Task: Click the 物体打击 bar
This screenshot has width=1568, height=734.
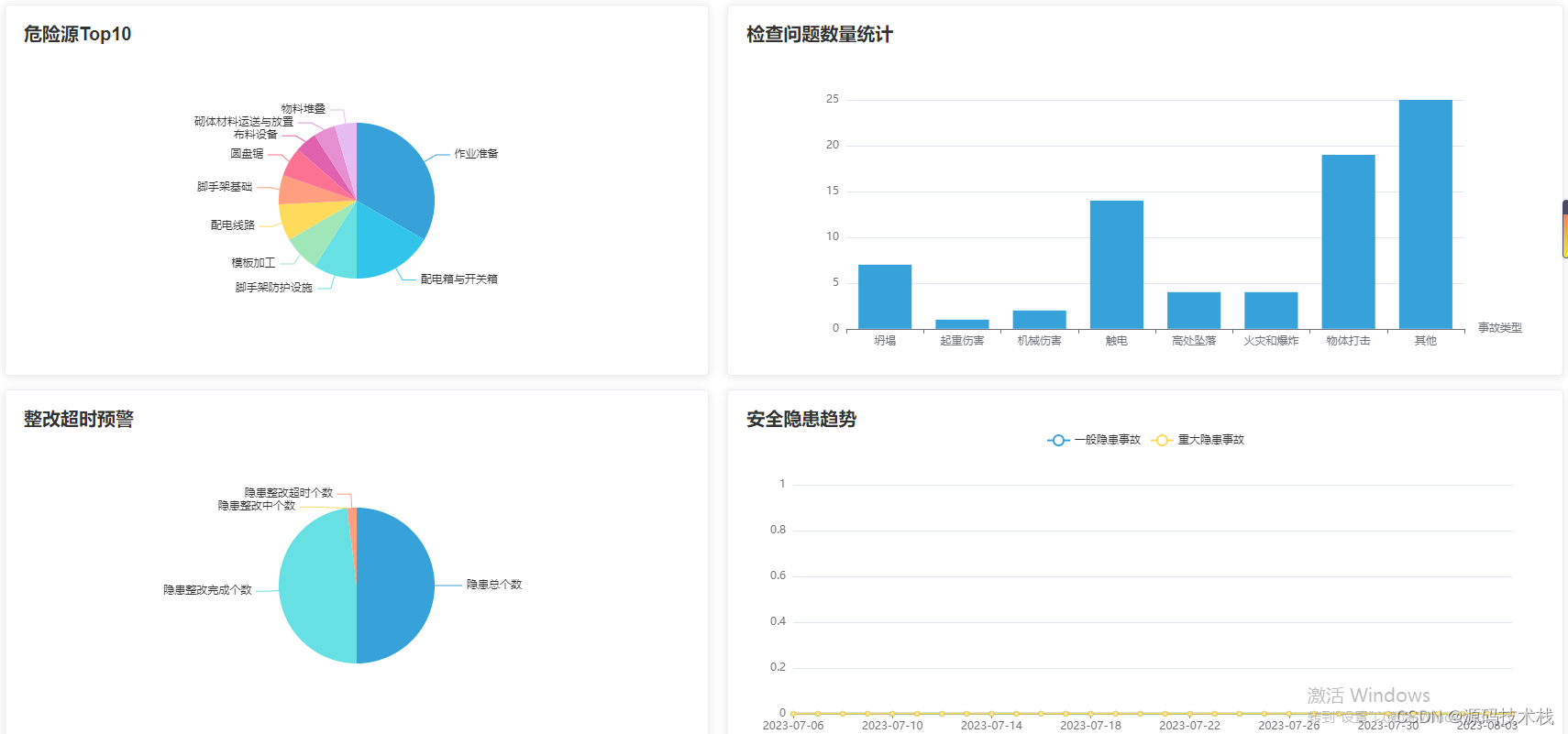Action: pyautogui.click(x=1348, y=242)
